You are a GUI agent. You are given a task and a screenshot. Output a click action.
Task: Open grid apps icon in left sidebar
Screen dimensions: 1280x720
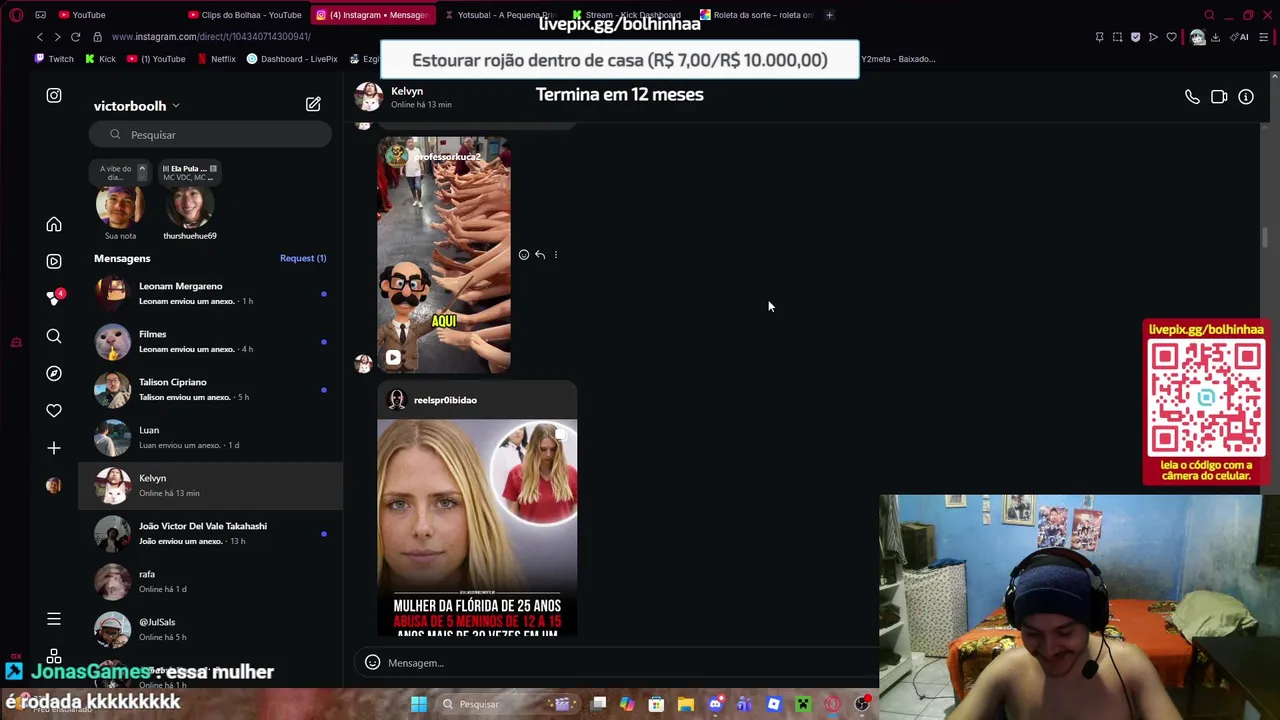pyautogui.click(x=54, y=656)
